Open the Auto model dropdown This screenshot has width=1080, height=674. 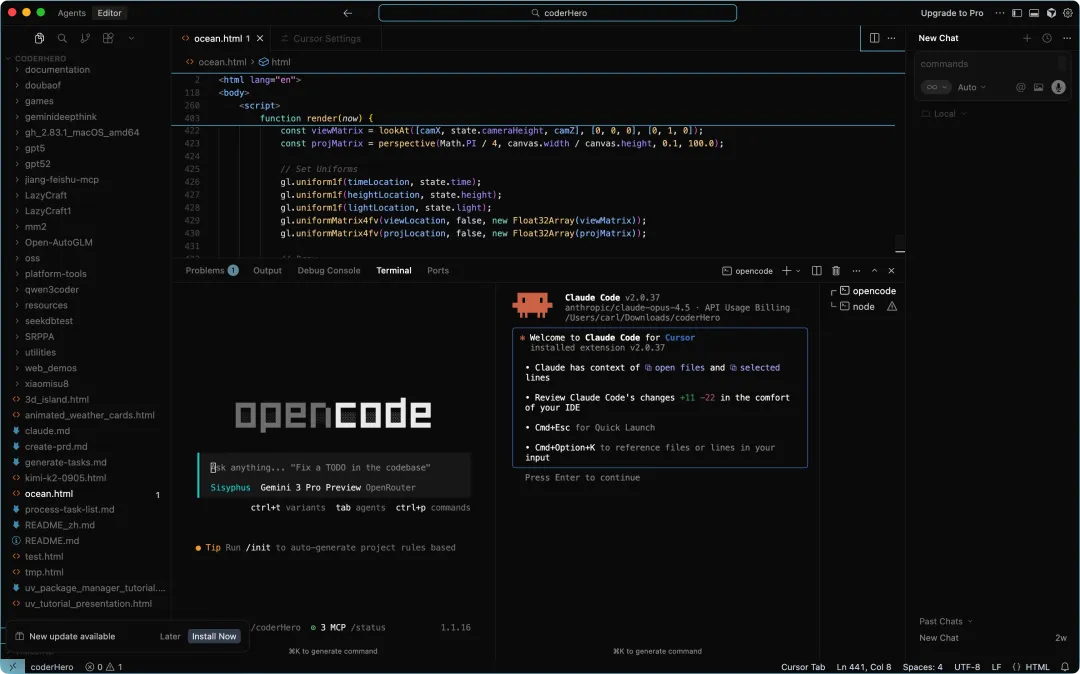[971, 87]
